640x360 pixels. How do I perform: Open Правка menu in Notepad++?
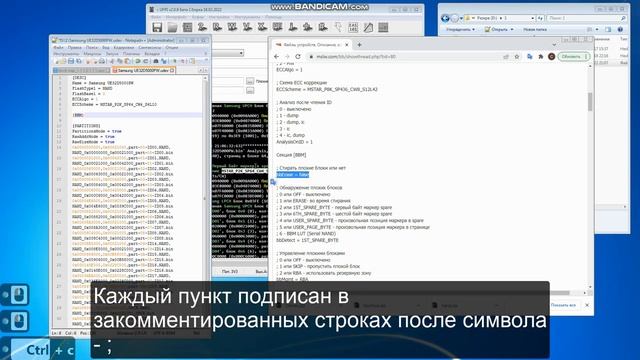tap(75, 47)
